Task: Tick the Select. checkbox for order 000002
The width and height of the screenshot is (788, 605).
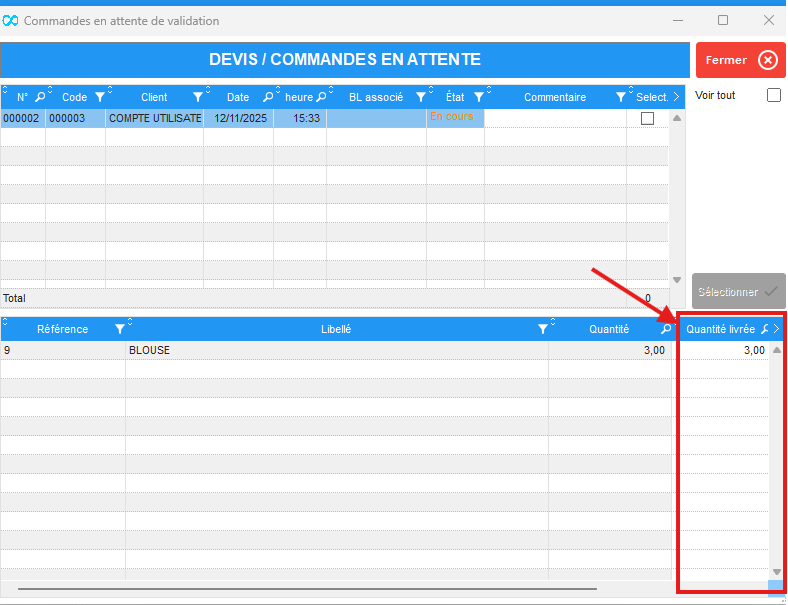Action: pos(647,118)
